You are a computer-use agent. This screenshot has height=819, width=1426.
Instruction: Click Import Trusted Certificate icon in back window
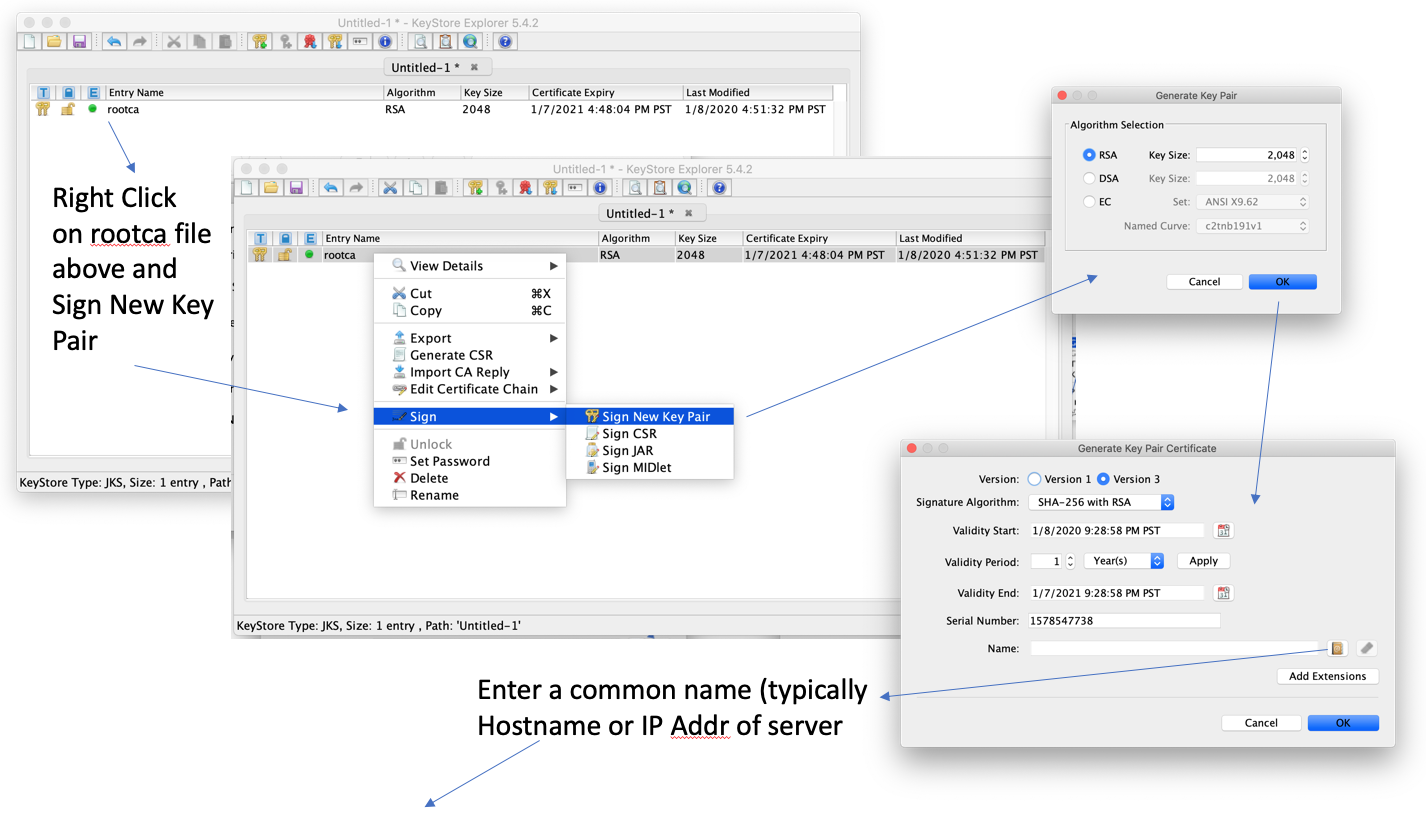click(310, 42)
